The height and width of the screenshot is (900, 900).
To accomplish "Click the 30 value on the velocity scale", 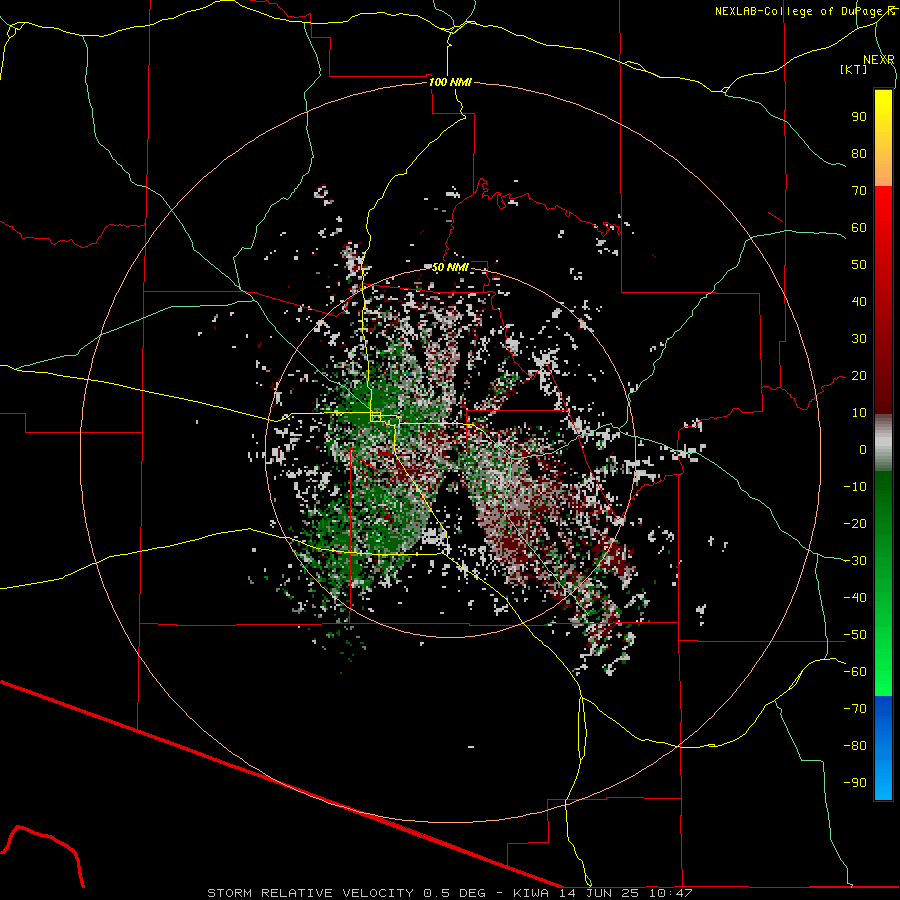I will click(859, 339).
